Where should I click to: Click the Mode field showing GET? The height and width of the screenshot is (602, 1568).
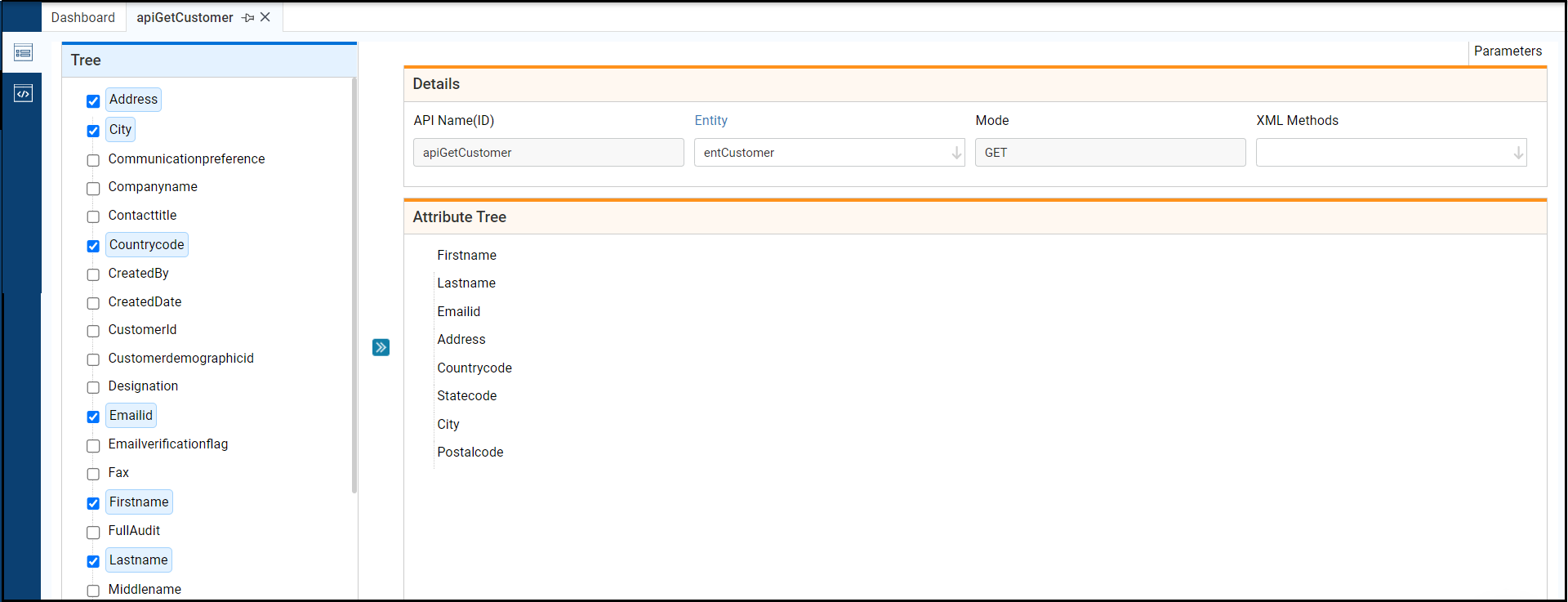pyautogui.click(x=1110, y=153)
